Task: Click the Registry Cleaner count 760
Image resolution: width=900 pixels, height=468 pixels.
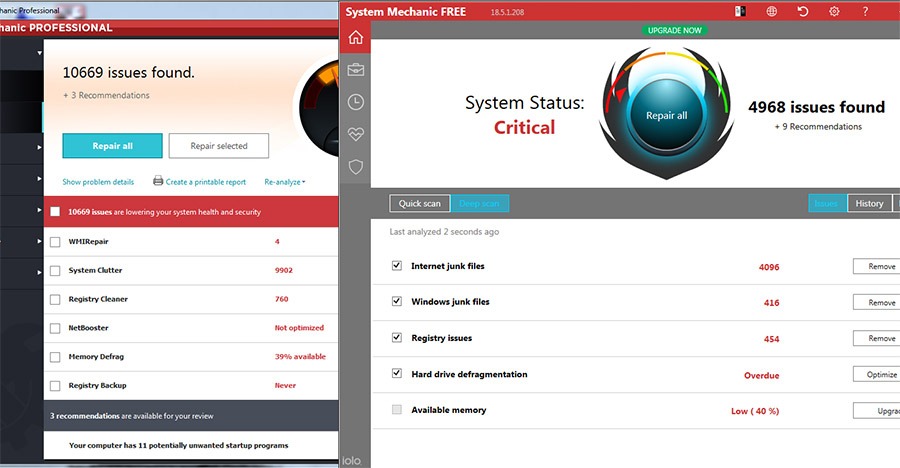Action: [x=281, y=299]
